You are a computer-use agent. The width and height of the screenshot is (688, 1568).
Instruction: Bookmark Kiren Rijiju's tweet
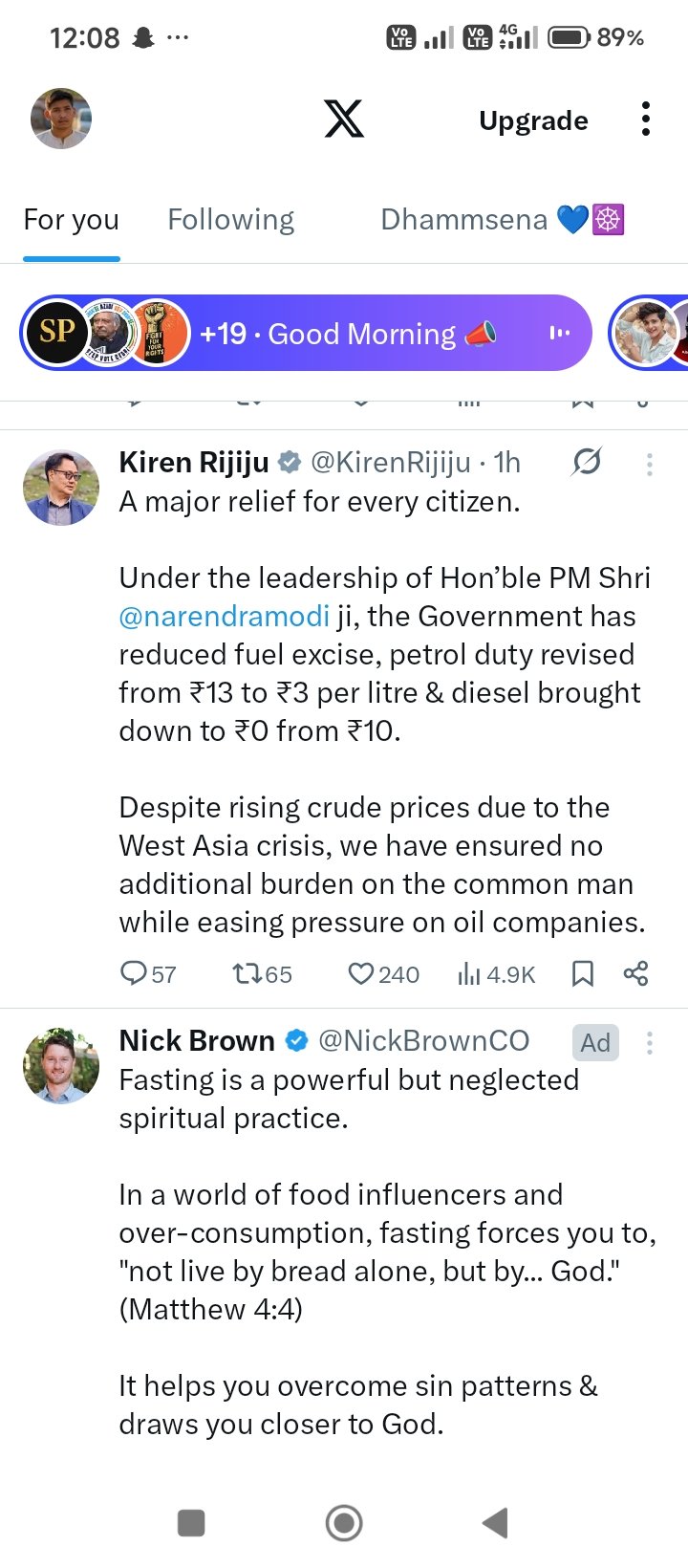583,973
